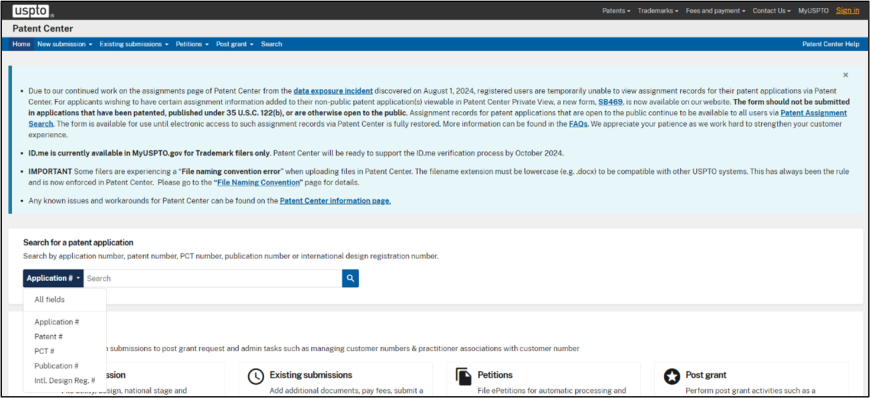
Task: Click the Existing submissions clock icon
Action: pyautogui.click(x=256, y=376)
